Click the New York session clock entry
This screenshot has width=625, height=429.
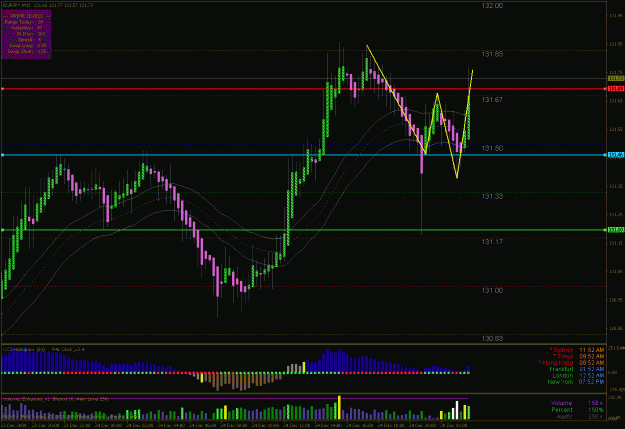(576, 382)
